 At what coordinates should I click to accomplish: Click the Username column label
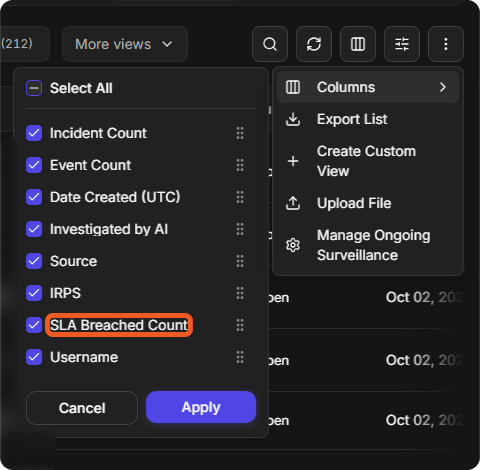click(x=84, y=357)
